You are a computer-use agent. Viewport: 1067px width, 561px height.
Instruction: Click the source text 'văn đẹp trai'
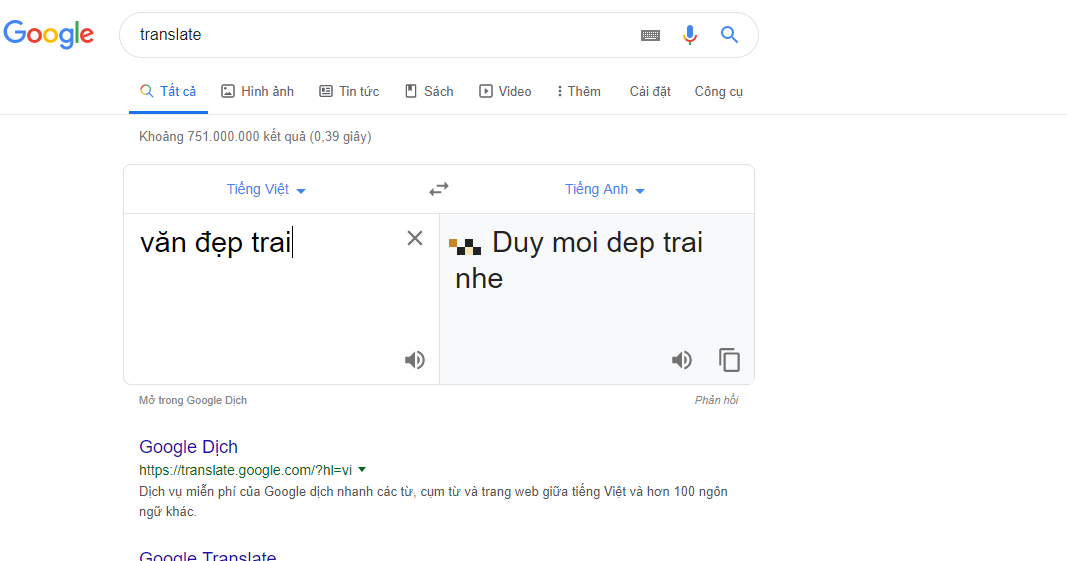click(x=216, y=242)
